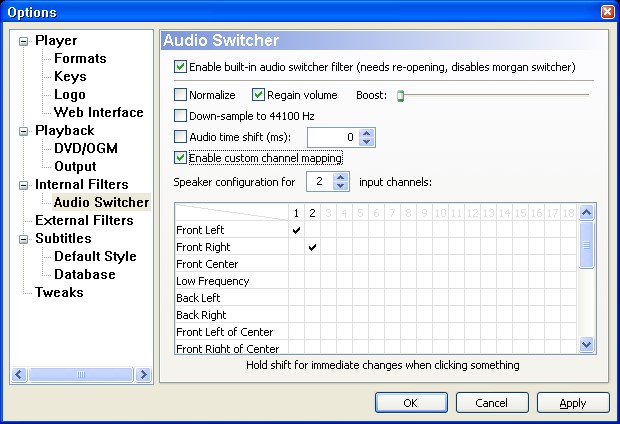620x424 pixels.
Task: Decrease the audio time shift spinner value
Action: click(367, 142)
